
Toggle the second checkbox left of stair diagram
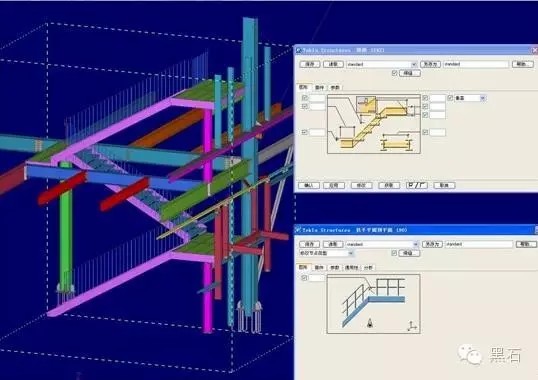(304, 106)
